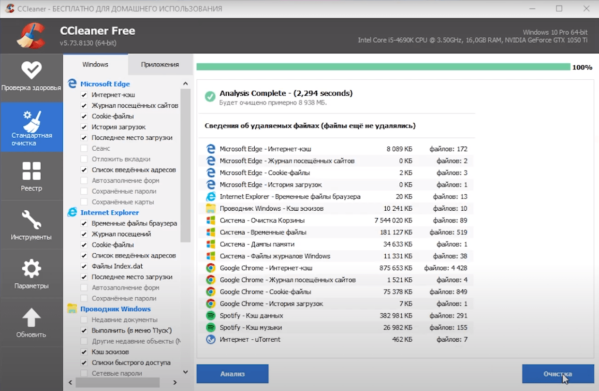
Task: Uncheck Edge Журнал посещённых сайтов checkbox
Action: pyautogui.click(x=84, y=105)
